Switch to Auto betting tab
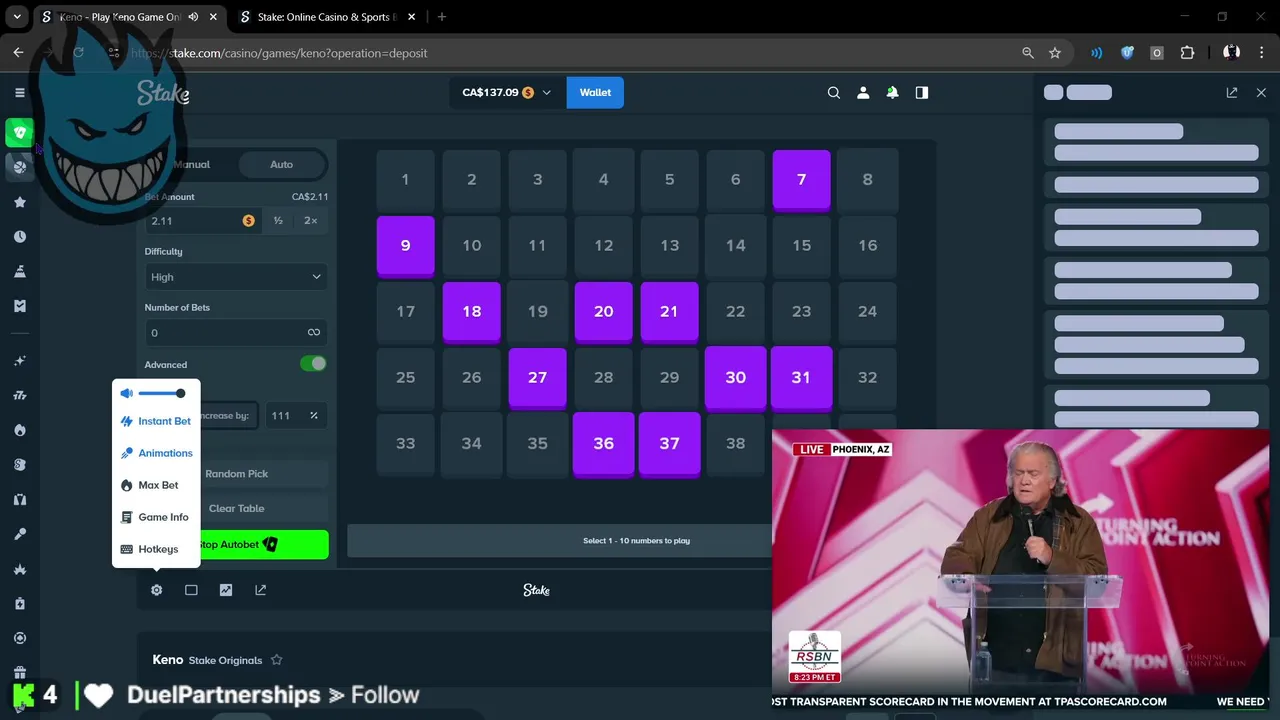1280x720 pixels. tap(281, 164)
